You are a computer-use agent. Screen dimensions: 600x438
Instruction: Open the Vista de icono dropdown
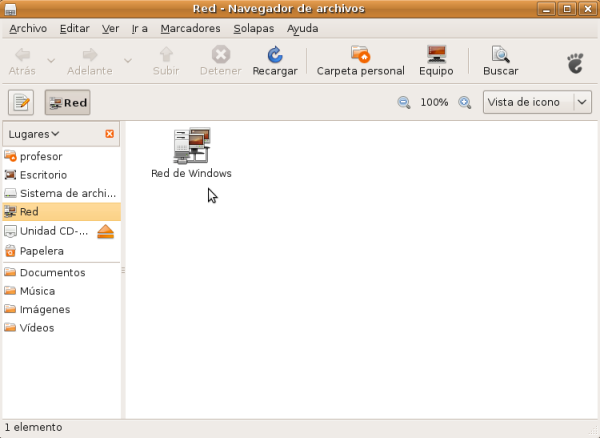[536, 102]
